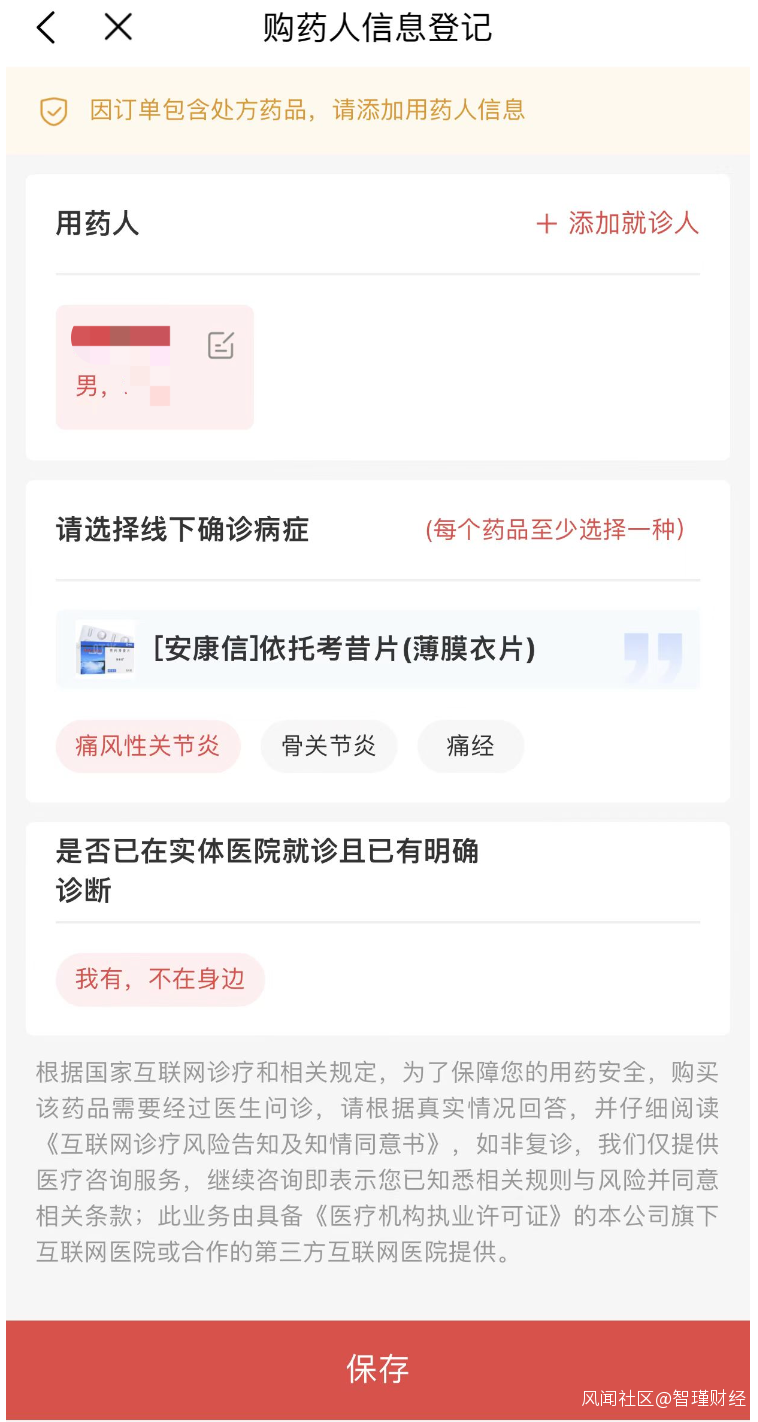Image resolution: width=758 pixels, height=1422 pixels.
Task: Tap the prescription notice banner text
Action: pos(307,110)
